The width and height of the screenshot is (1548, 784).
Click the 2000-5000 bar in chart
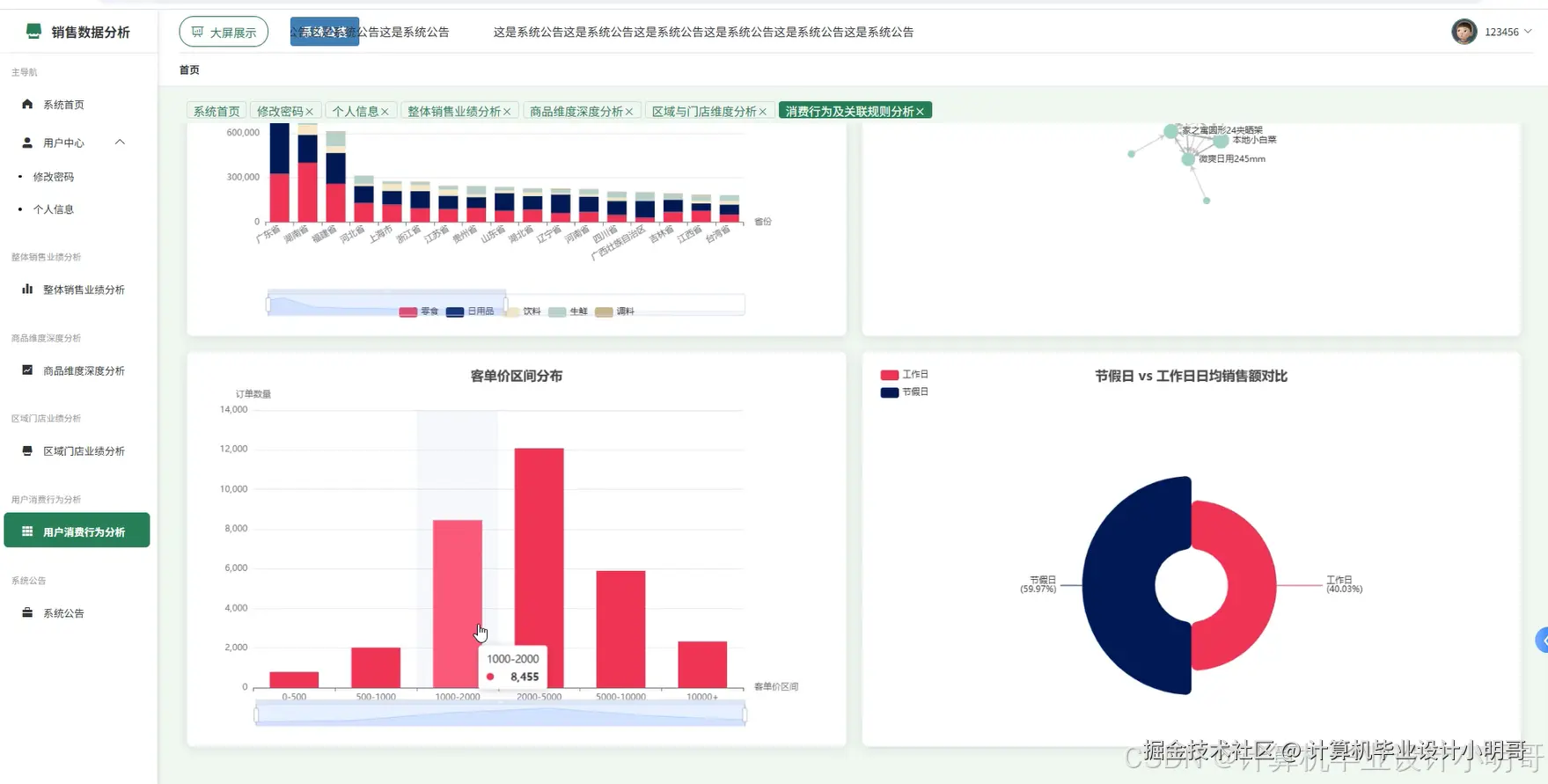539,568
